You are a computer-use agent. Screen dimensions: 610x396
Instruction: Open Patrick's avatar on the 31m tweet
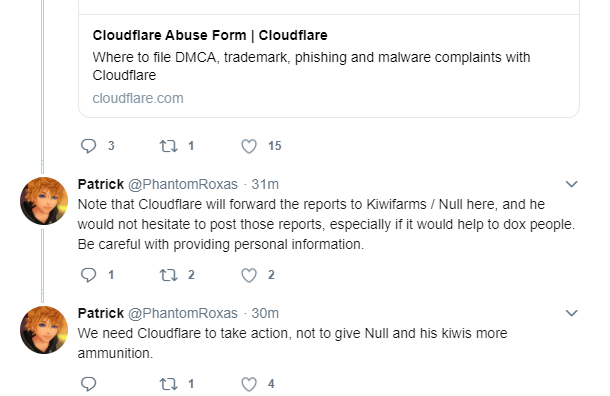pyautogui.click(x=44, y=201)
